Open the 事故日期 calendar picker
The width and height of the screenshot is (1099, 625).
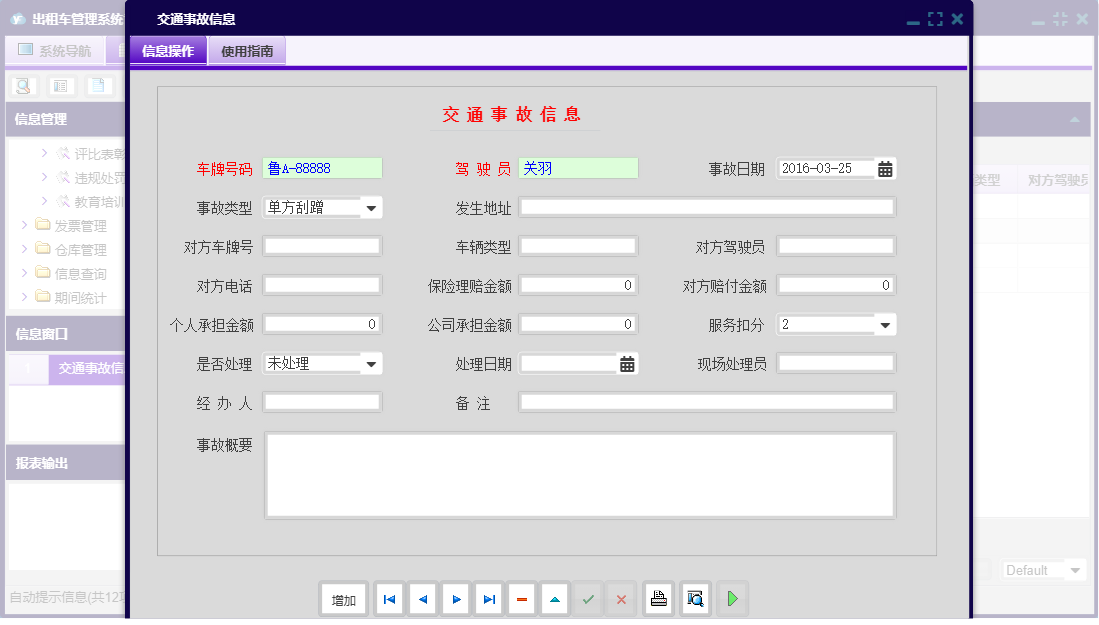click(x=885, y=169)
